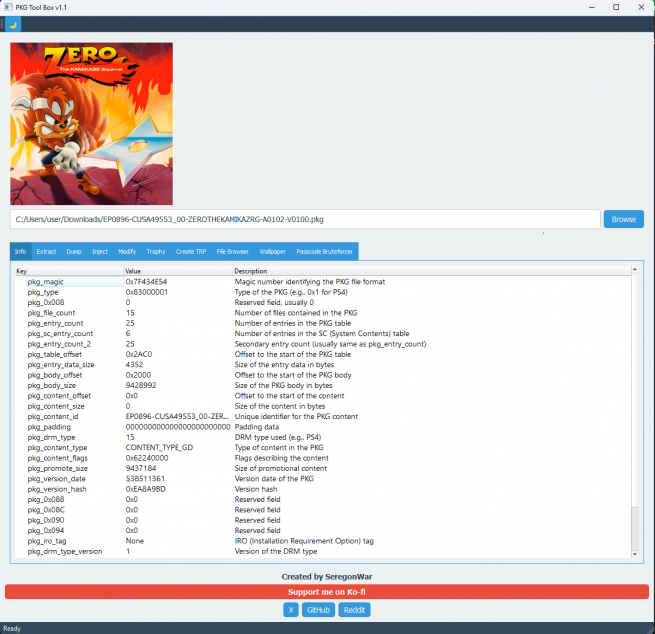
Task: Click the table scrollbar up arrow
Action: click(x=635, y=270)
